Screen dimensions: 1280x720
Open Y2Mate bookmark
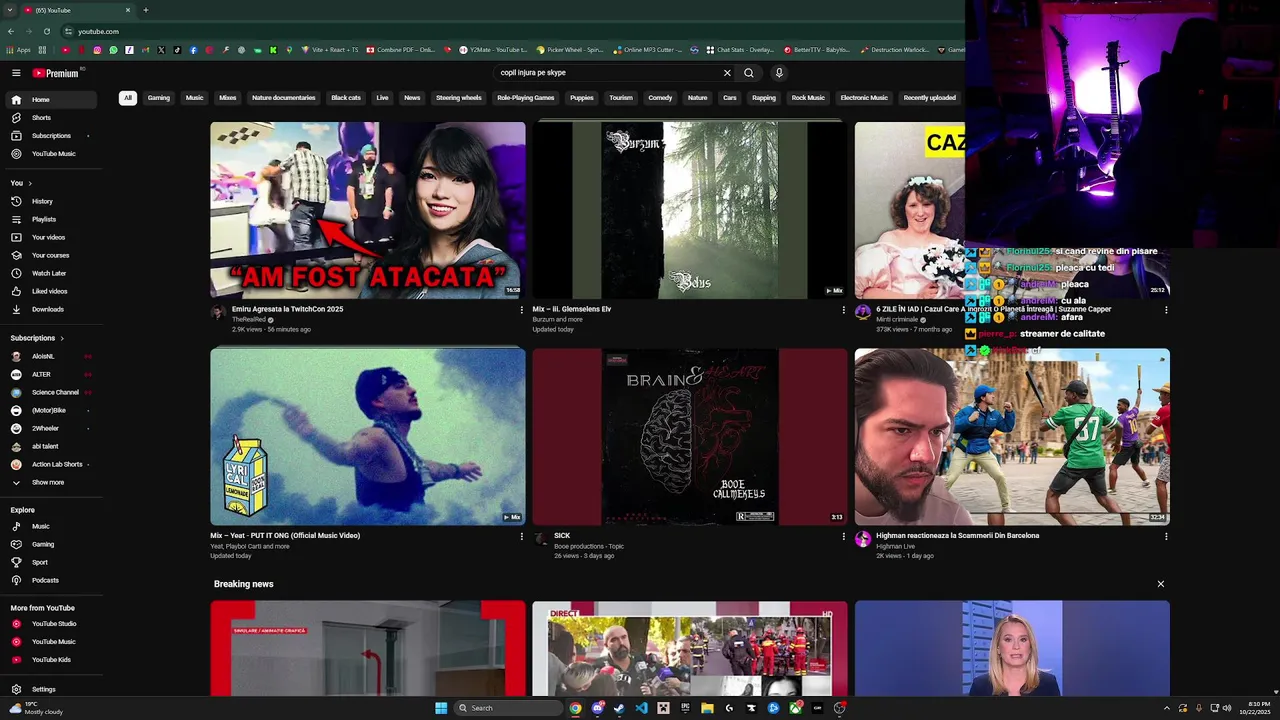pyautogui.click(x=492, y=50)
